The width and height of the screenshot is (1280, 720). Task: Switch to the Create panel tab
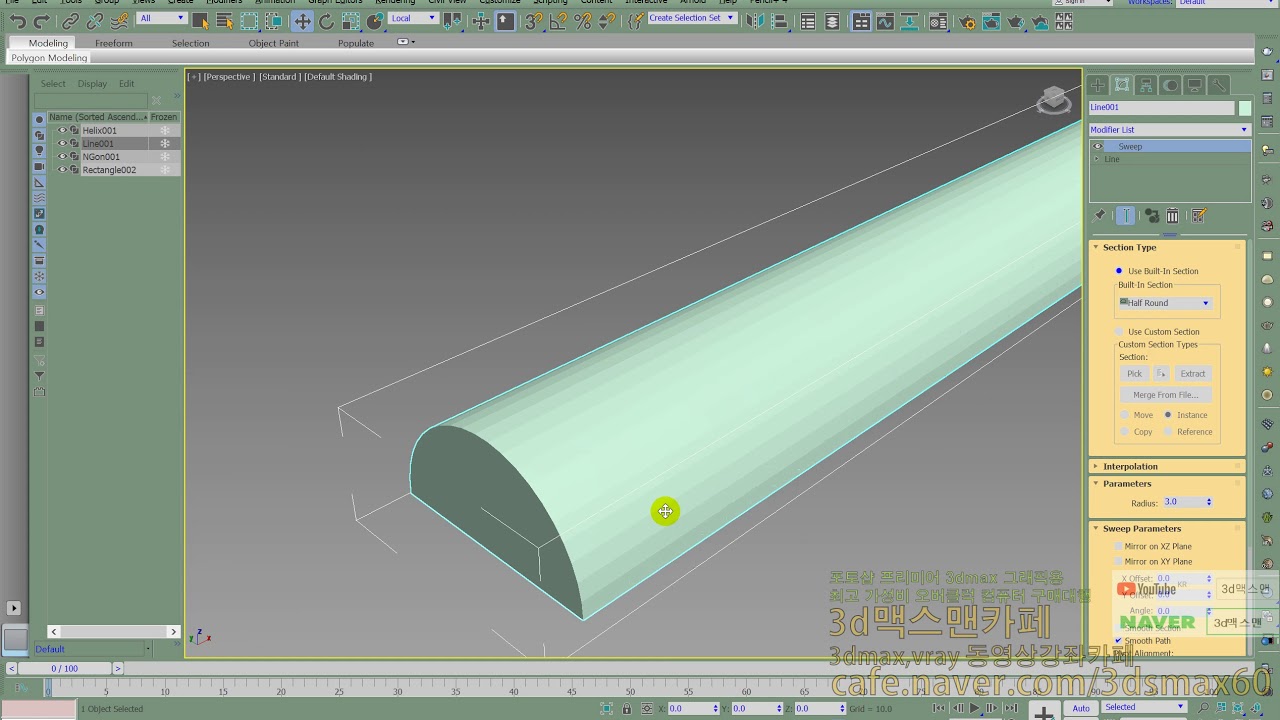point(1098,85)
